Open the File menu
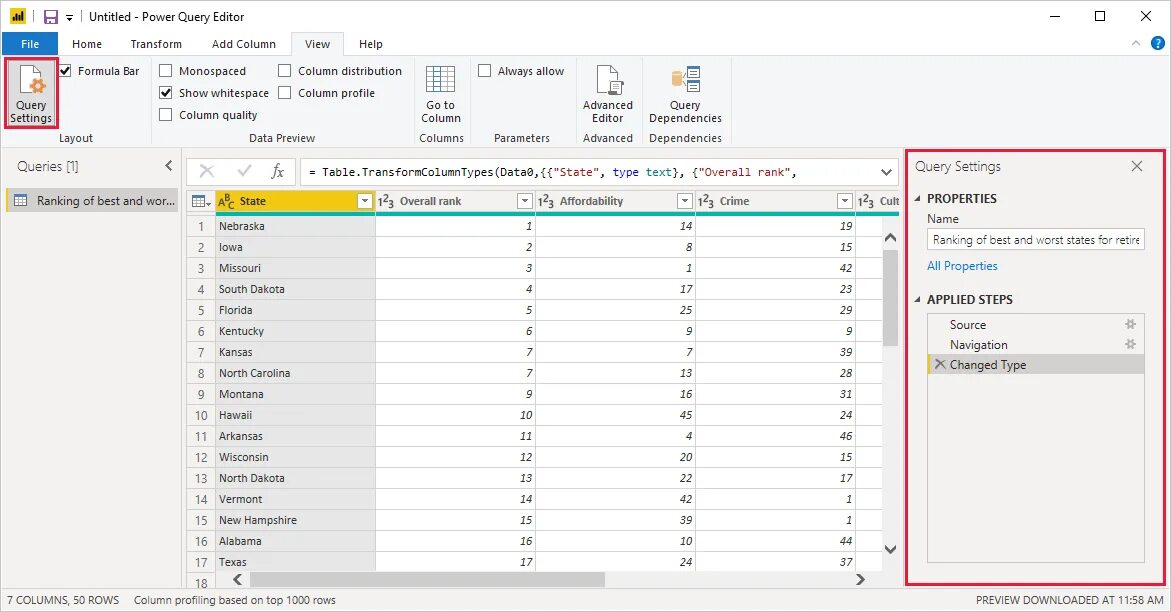Screen dimensions: 1171x612 tap(30, 44)
